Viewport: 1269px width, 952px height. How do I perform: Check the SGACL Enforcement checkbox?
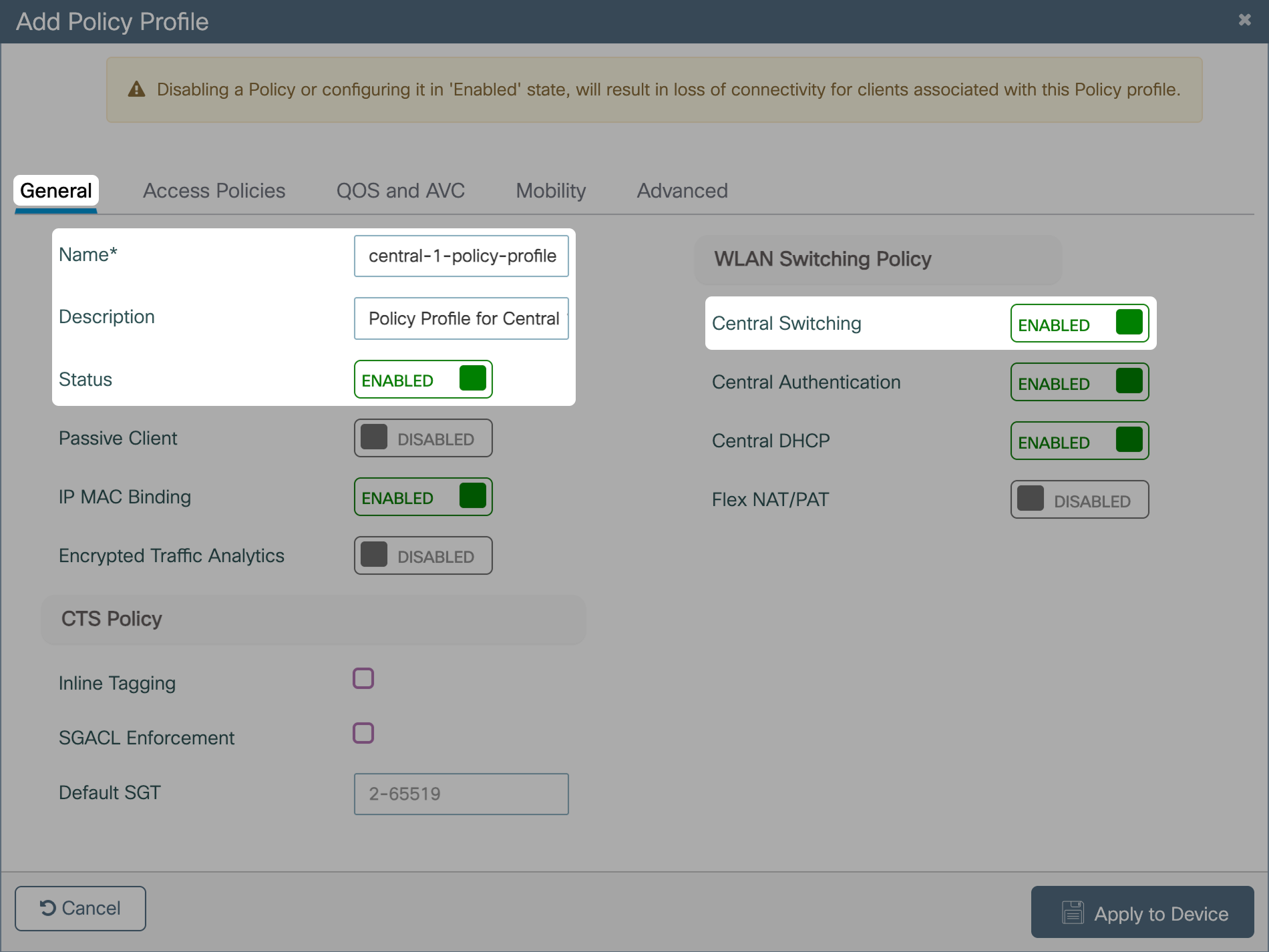[x=363, y=733]
